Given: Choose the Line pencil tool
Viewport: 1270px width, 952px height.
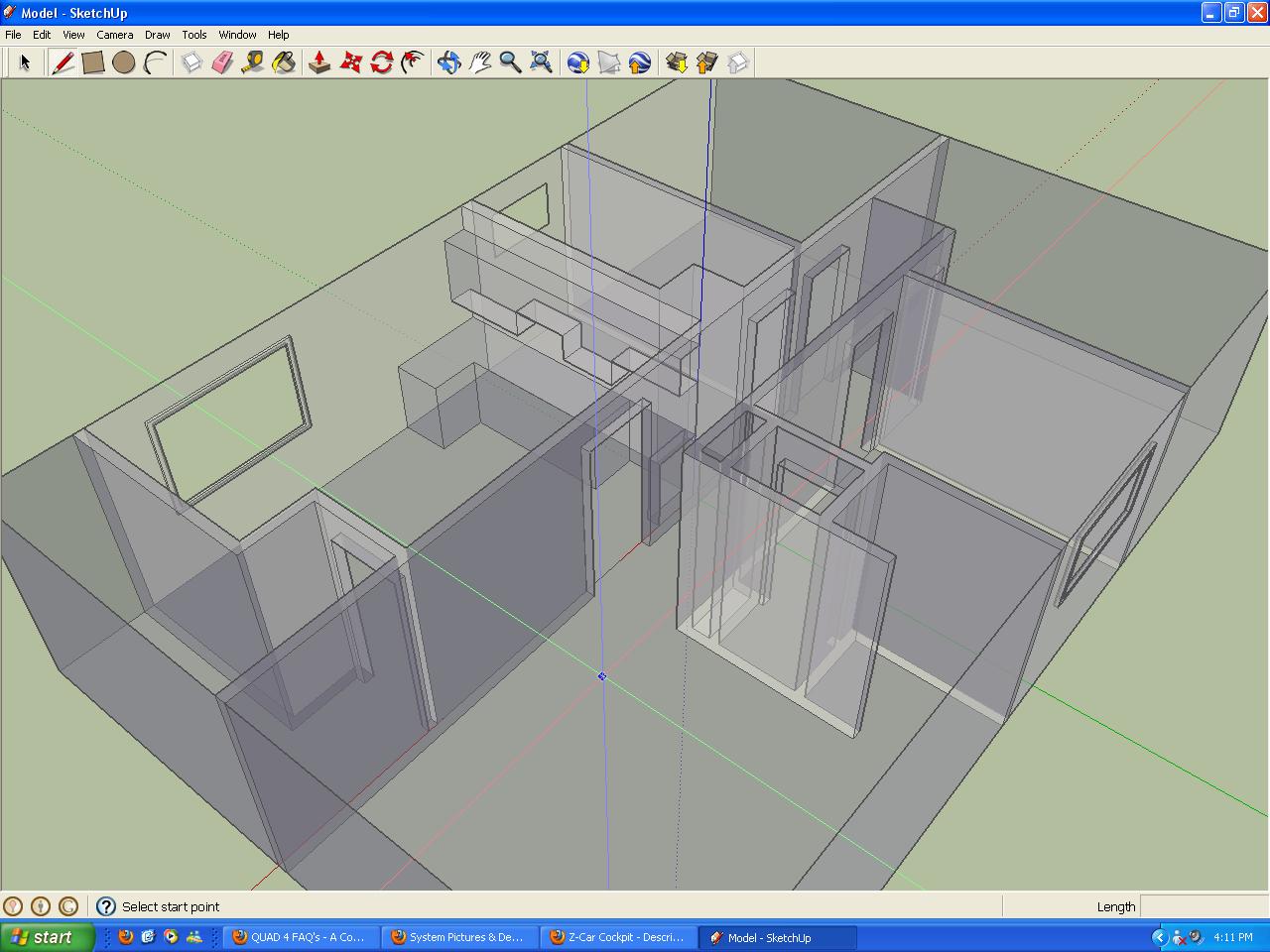Looking at the screenshot, I should (x=63, y=62).
